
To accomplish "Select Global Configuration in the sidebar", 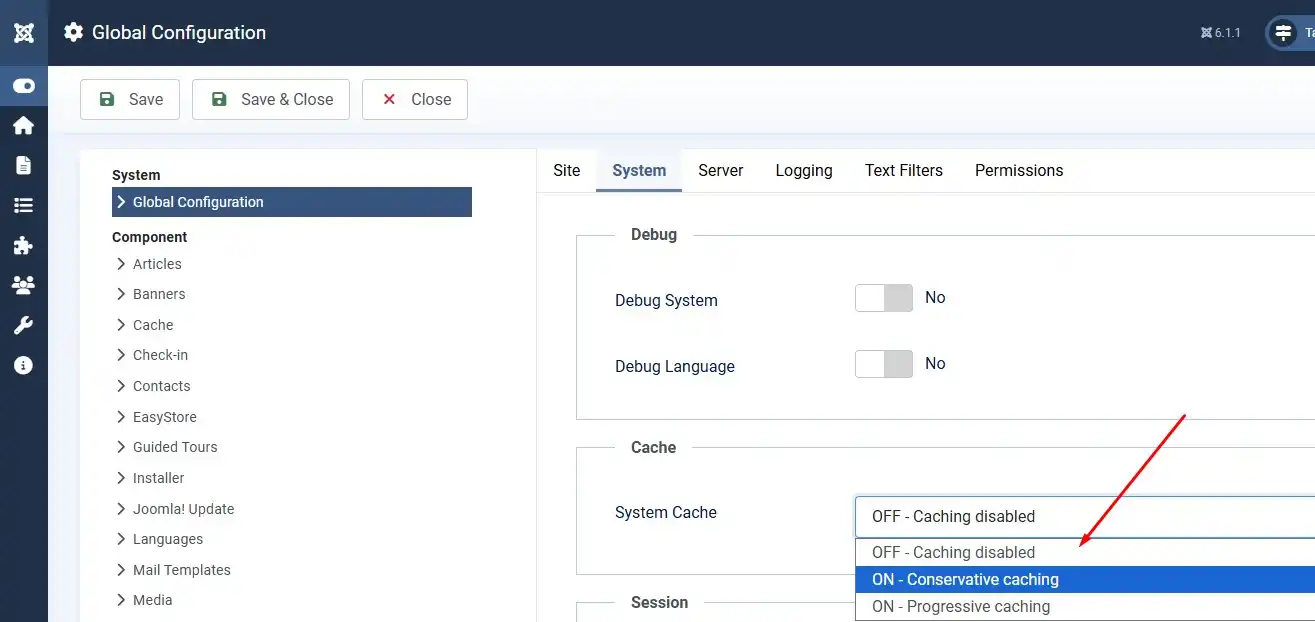I will click(x=292, y=202).
